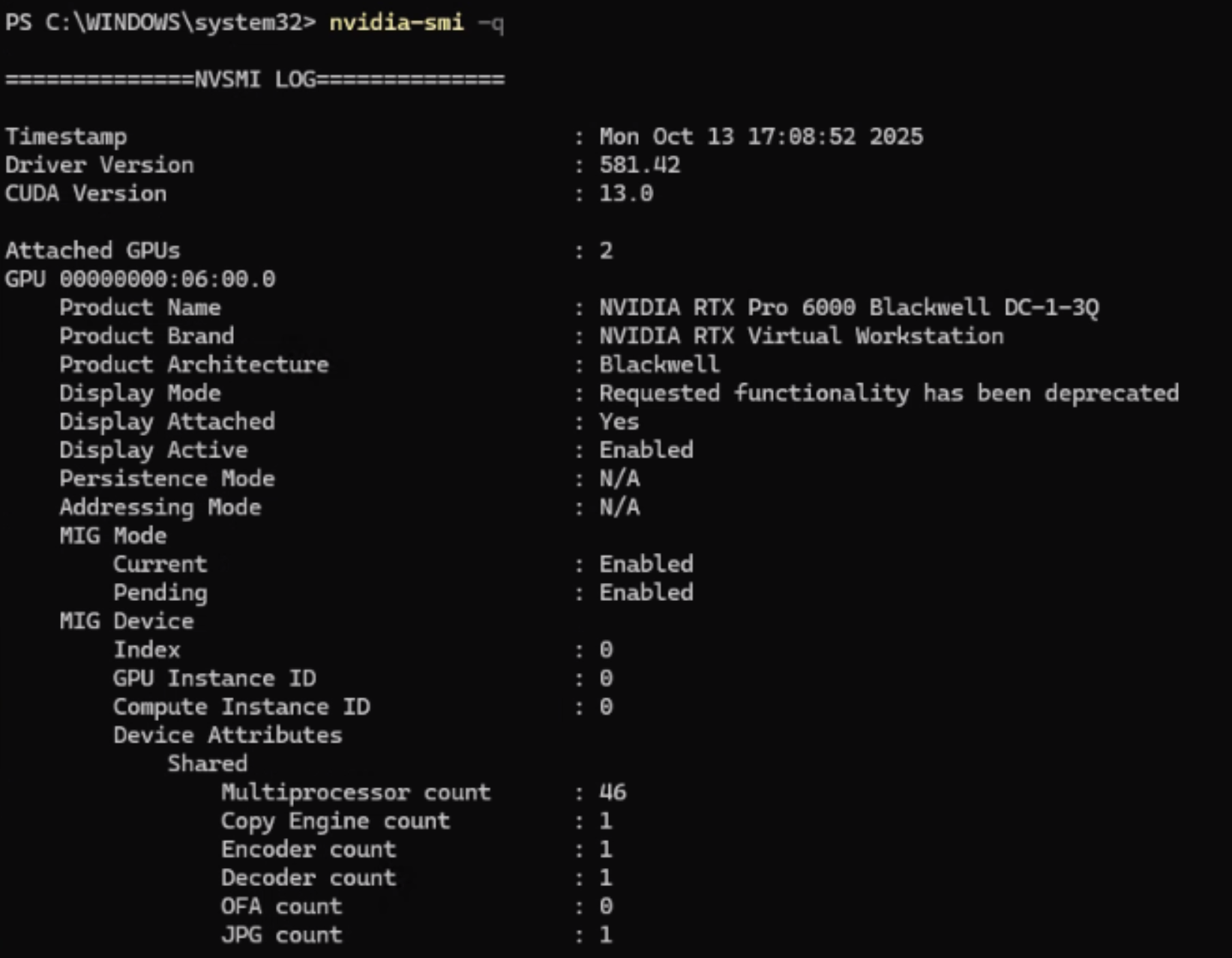Click the GPU 00000000:06:00.0 bus ID line
This screenshot has height=958, width=1232.
(x=140, y=279)
